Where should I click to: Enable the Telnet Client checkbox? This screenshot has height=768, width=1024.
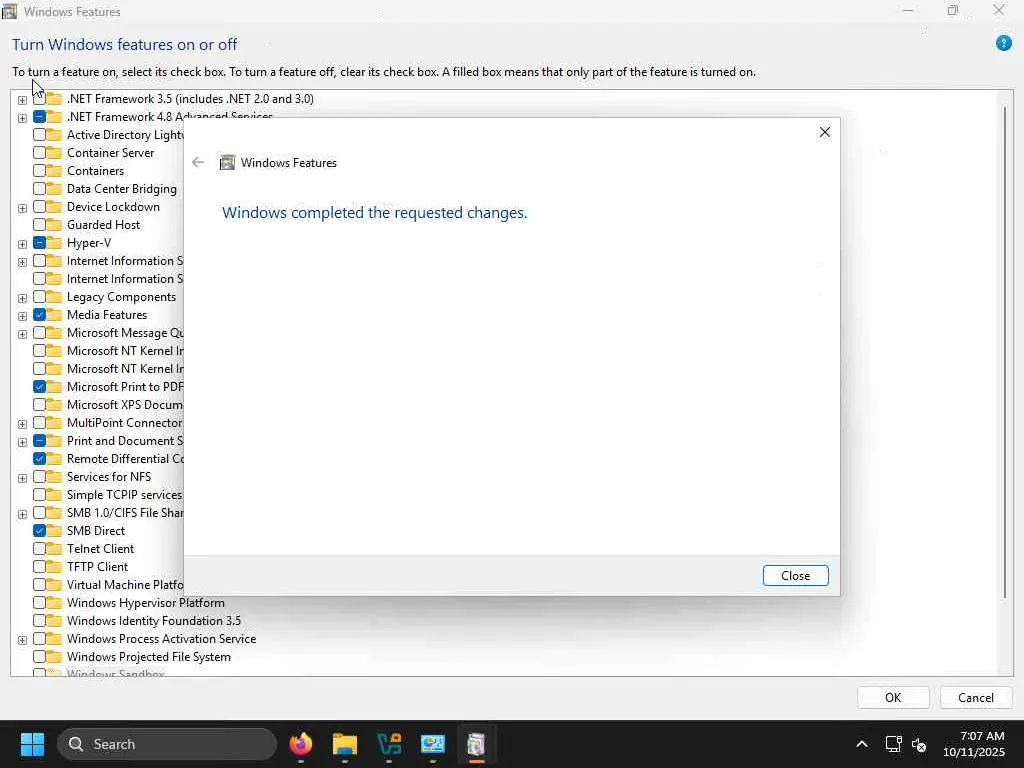[39, 549]
